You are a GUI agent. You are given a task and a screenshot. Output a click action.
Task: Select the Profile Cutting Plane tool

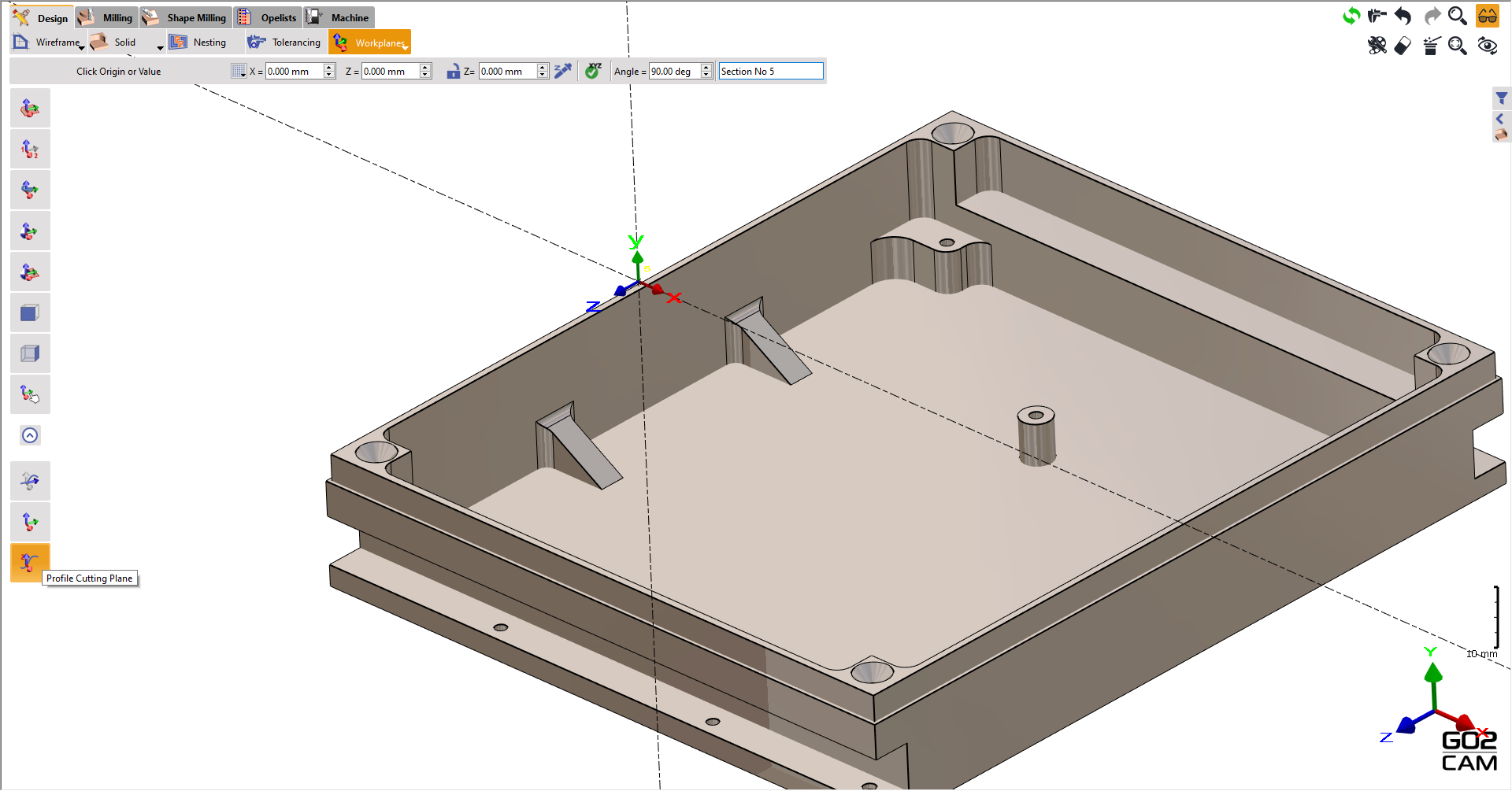click(x=29, y=562)
